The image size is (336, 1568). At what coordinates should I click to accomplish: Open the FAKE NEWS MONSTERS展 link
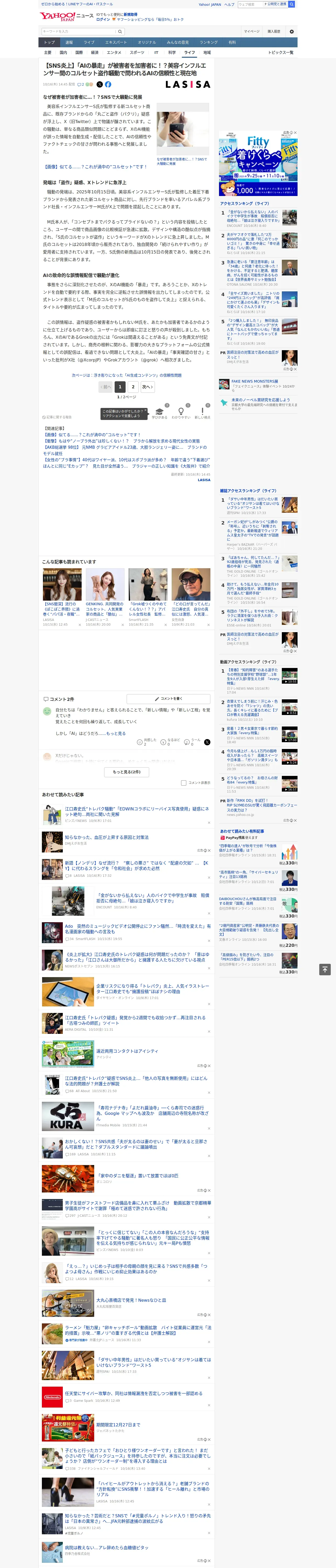[254, 381]
